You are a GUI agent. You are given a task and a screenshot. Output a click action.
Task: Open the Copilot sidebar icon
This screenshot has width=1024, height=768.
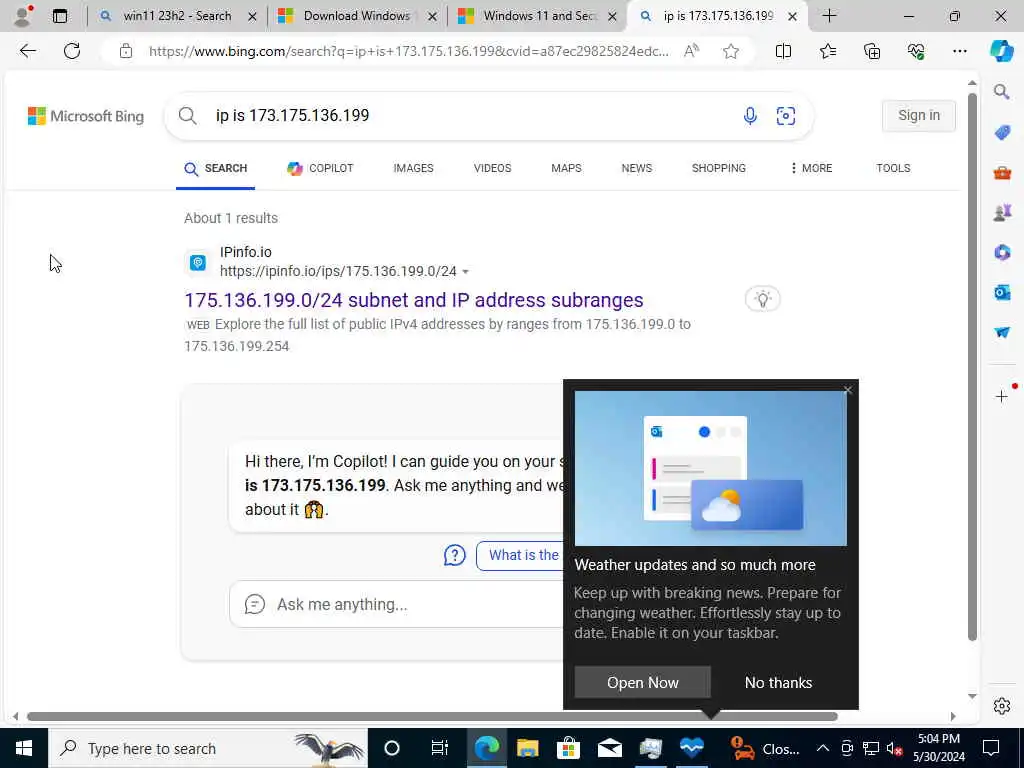[1001, 51]
